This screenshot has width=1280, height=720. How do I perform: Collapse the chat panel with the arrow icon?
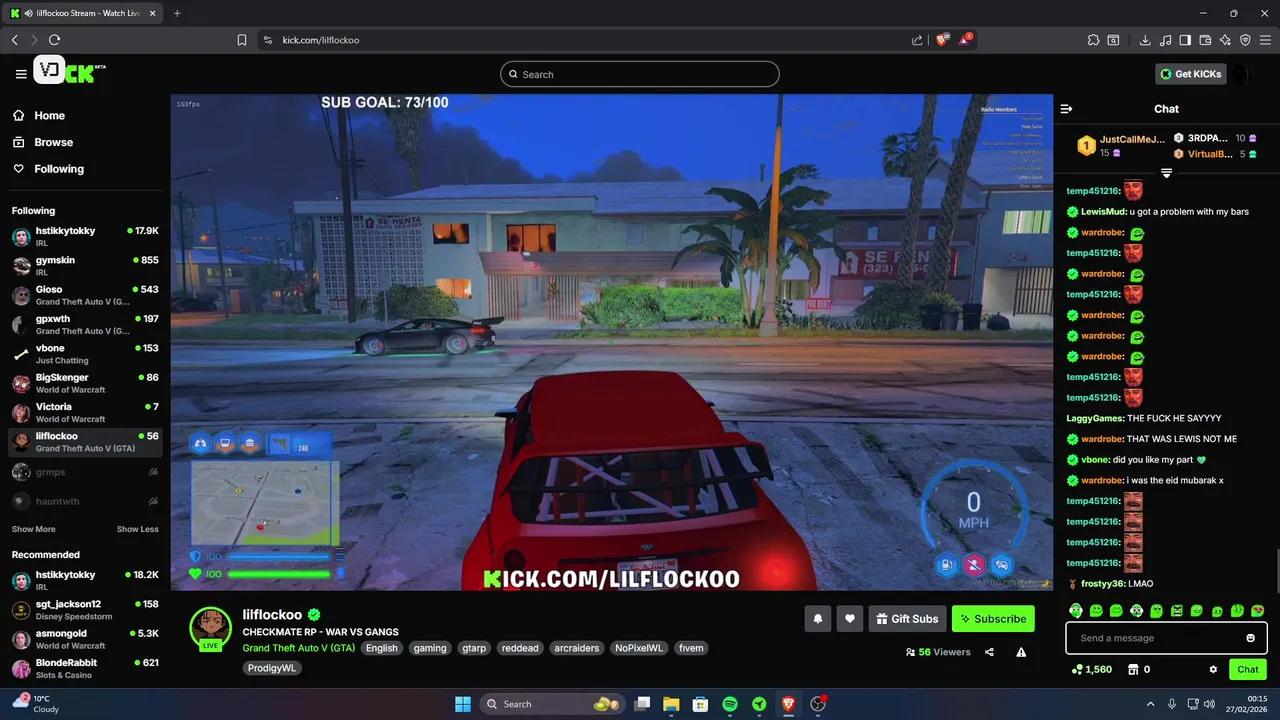(1066, 109)
